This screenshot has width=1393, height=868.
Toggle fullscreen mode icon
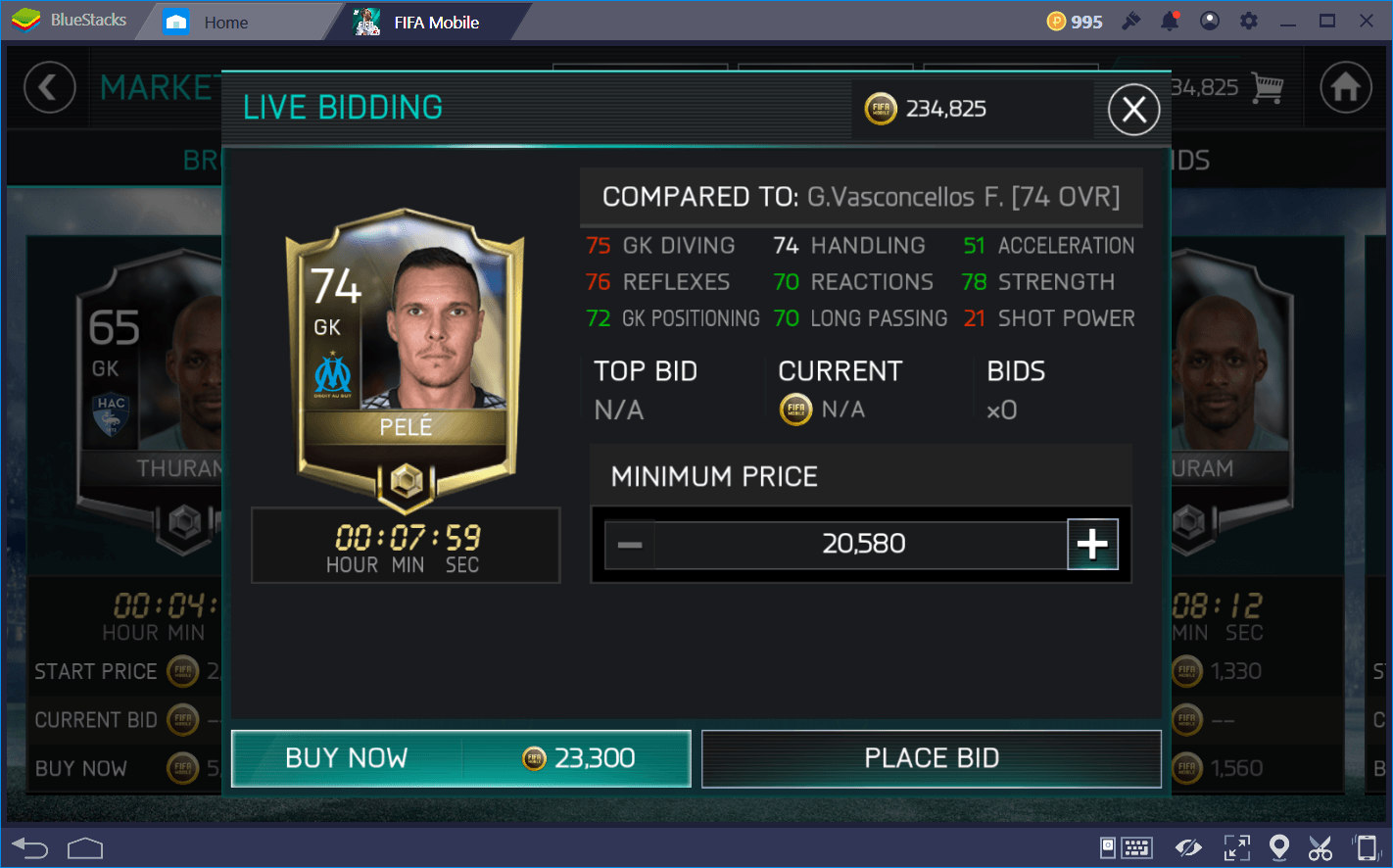1237,847
